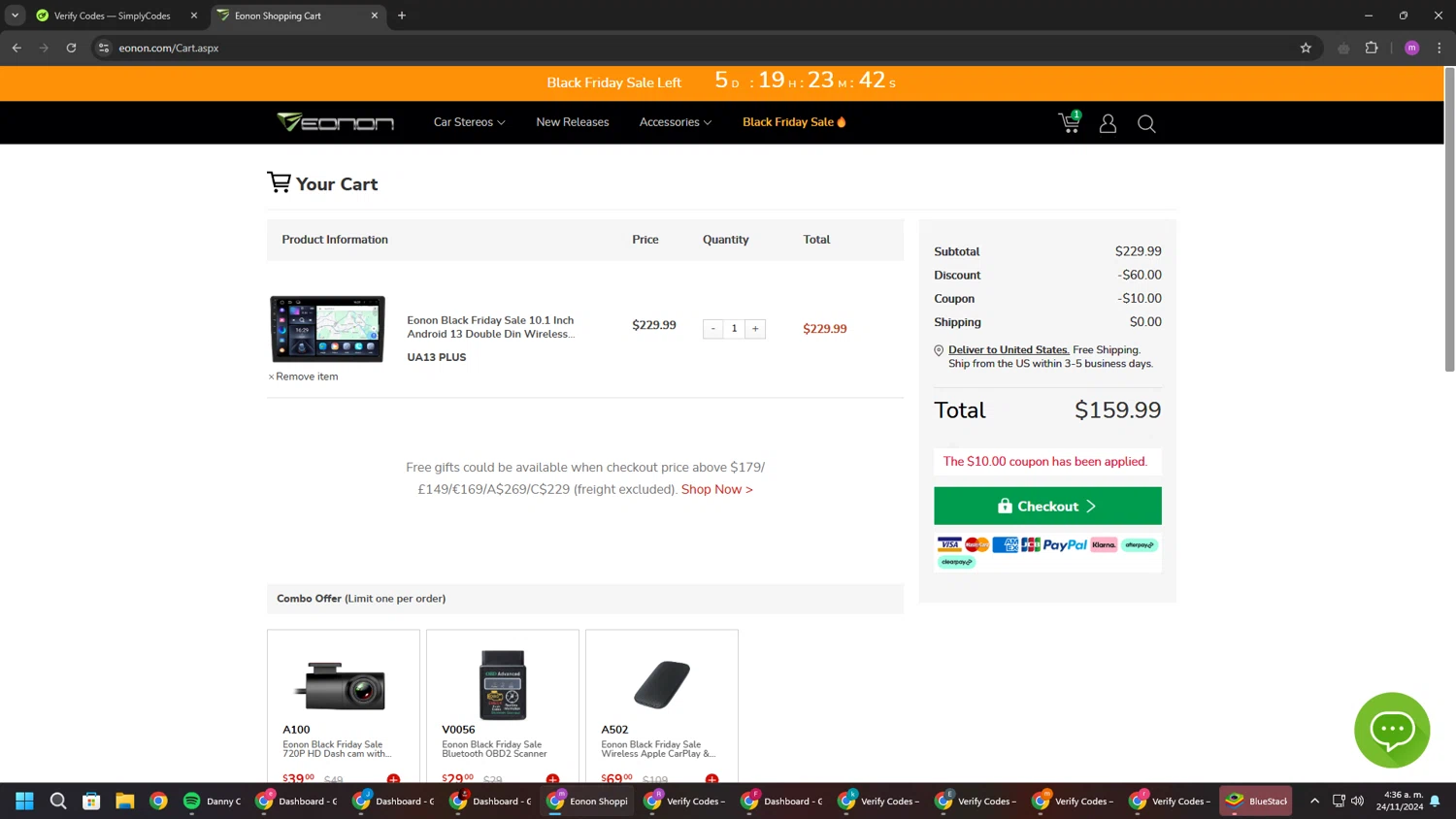This screenshot has width=1456, height=819.
Task: Click the Eonon logo
Action: 335,122
